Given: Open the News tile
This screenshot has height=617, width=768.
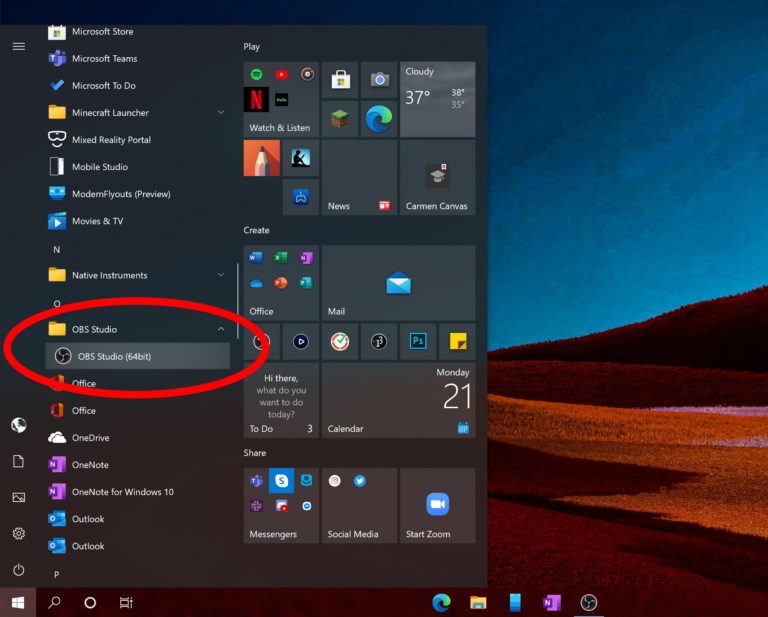Looking at the screenshot, I should [x=360, y=177].
